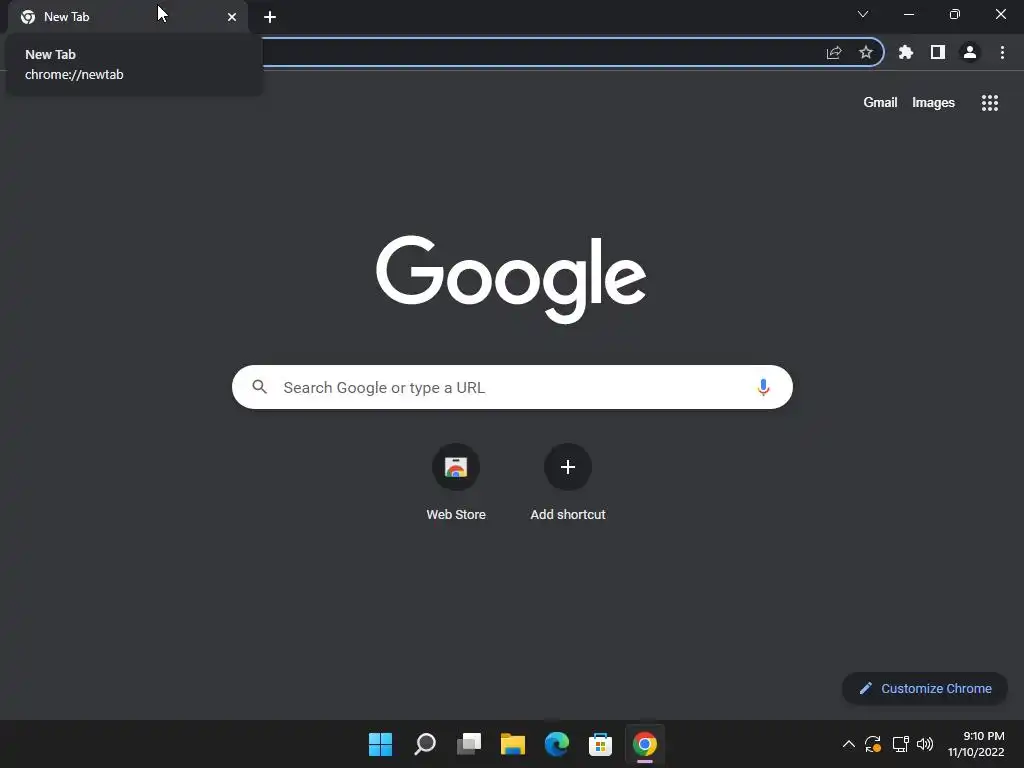This screenshot has height=768, width=1024.
Task: Click the Chrome favicon on the tab
Action: [28, 17]
